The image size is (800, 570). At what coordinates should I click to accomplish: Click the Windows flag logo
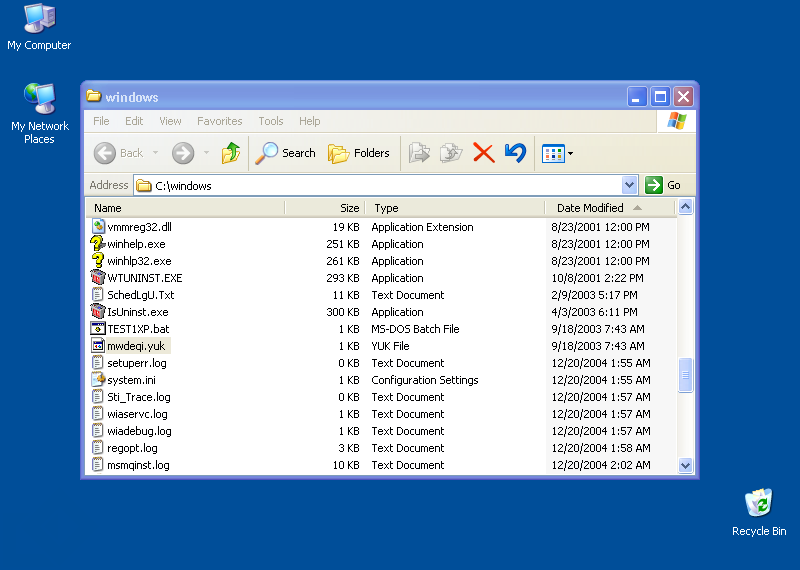tap(677, 121)
